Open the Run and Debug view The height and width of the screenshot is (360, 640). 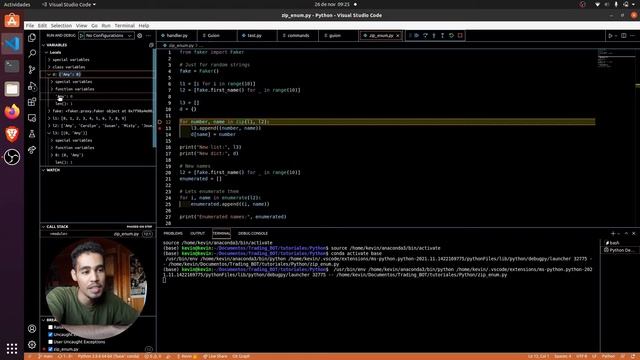pos(32,86)
